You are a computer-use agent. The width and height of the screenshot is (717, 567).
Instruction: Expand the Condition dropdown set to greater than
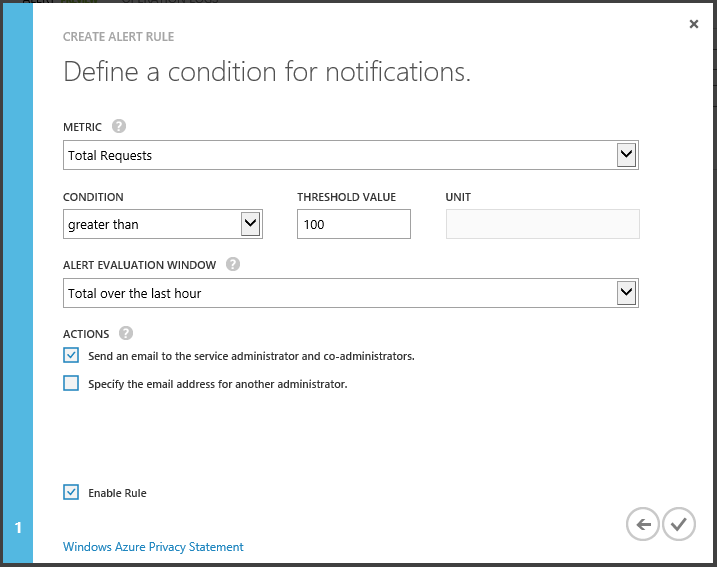[x=162, y=224]
